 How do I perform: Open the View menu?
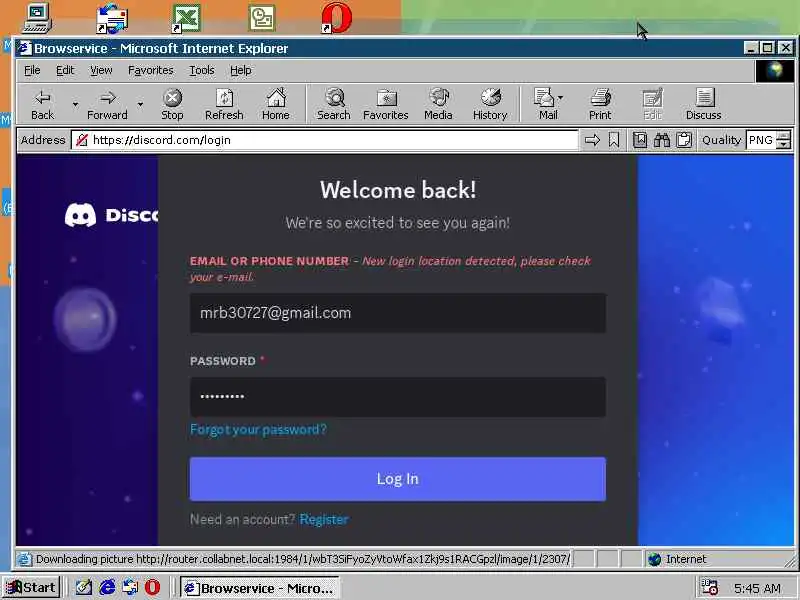pyautogui.click(x=101, y=70)
